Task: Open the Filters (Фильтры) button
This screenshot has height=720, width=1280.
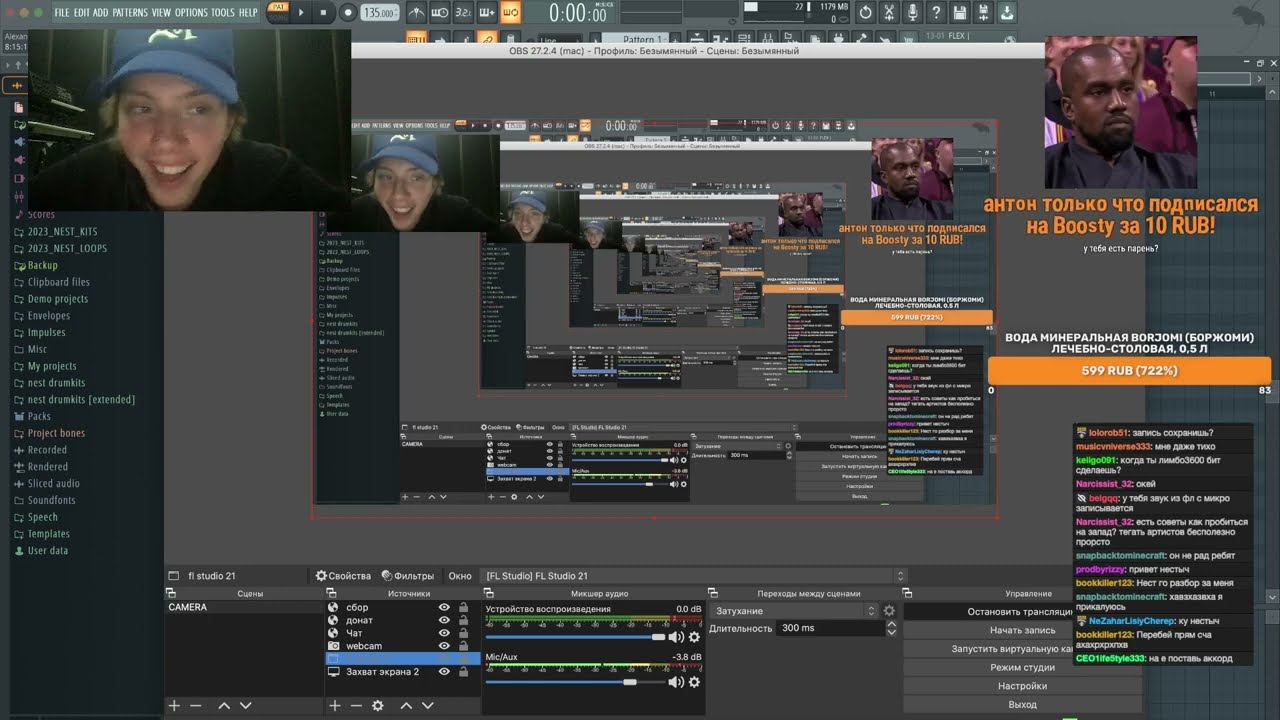Action: pyautogui.click(x=407, y=576)
